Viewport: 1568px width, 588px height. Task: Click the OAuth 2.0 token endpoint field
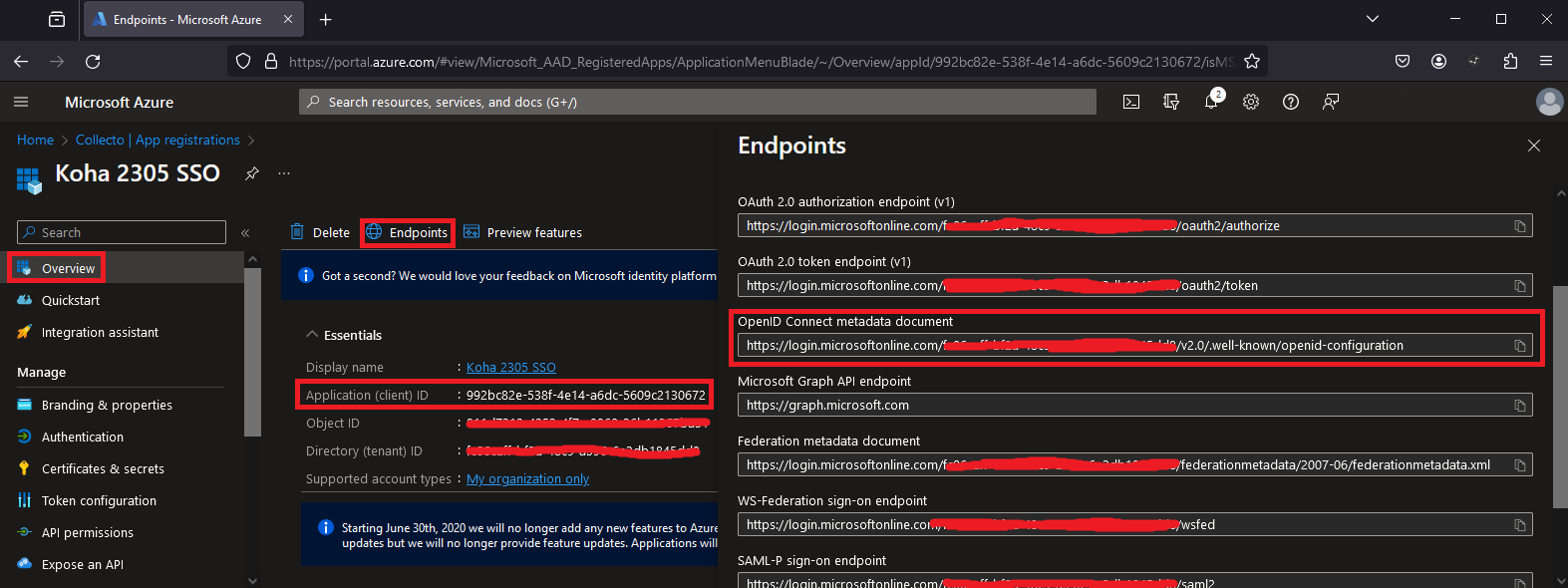(1135, 286)
